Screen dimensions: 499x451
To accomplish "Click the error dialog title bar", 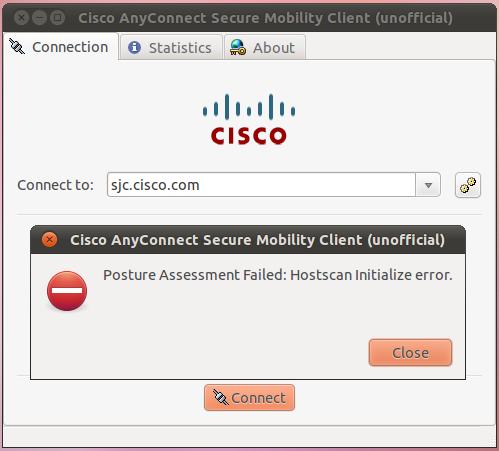I will point(248,240).
